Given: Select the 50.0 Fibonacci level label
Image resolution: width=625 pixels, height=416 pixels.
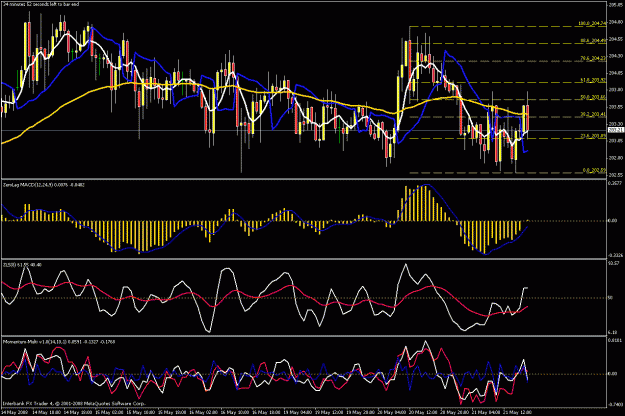Looking at the screenshot, I should [593, 97].
